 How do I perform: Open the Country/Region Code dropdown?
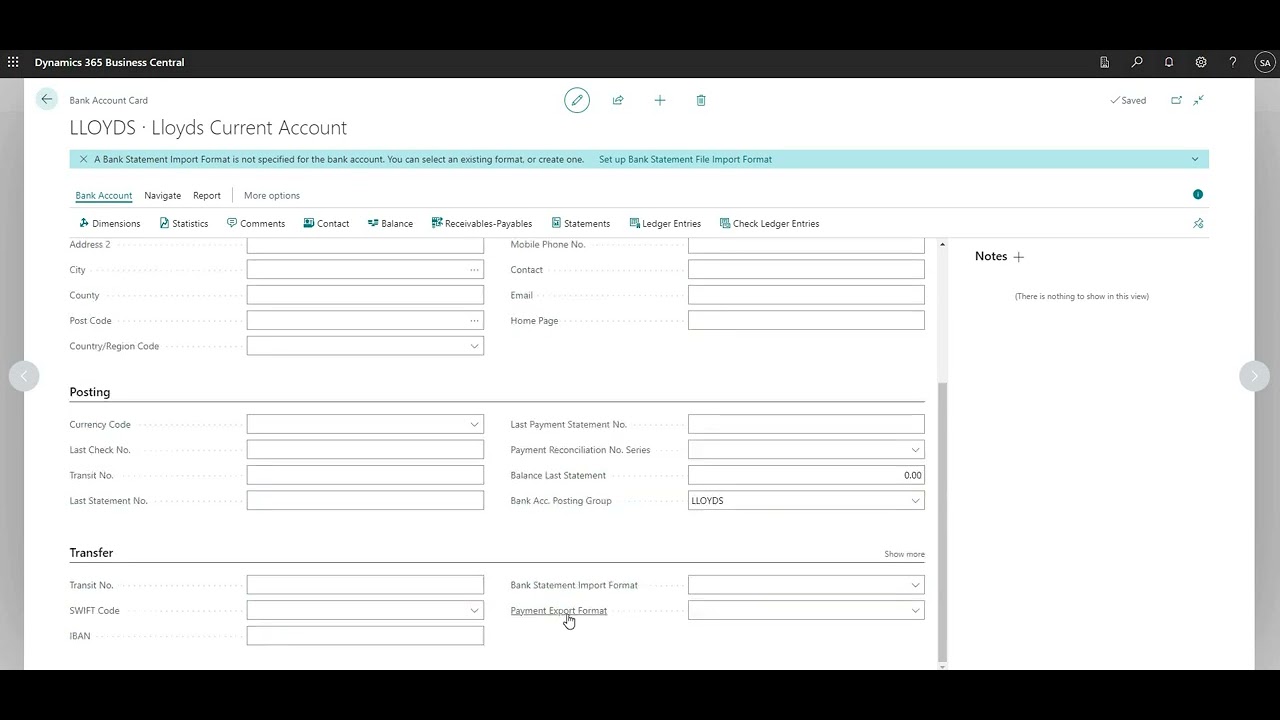474,346
